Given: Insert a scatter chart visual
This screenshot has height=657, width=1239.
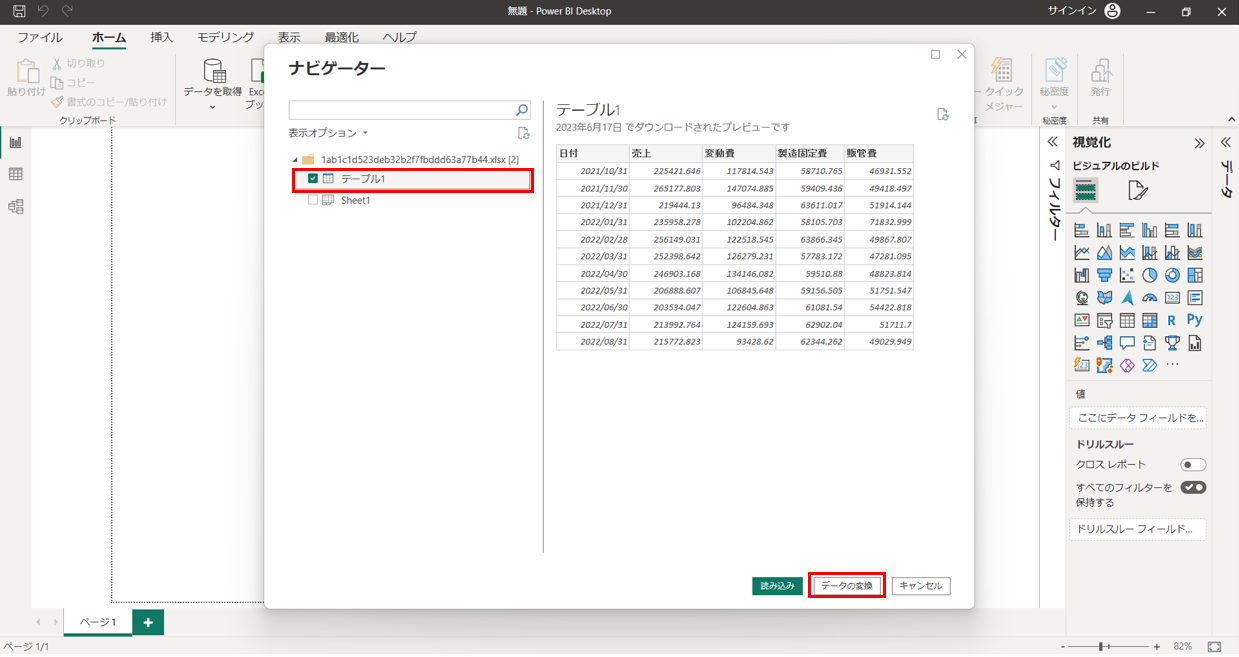Looking at the screenshot, I should click(1127, 275).
